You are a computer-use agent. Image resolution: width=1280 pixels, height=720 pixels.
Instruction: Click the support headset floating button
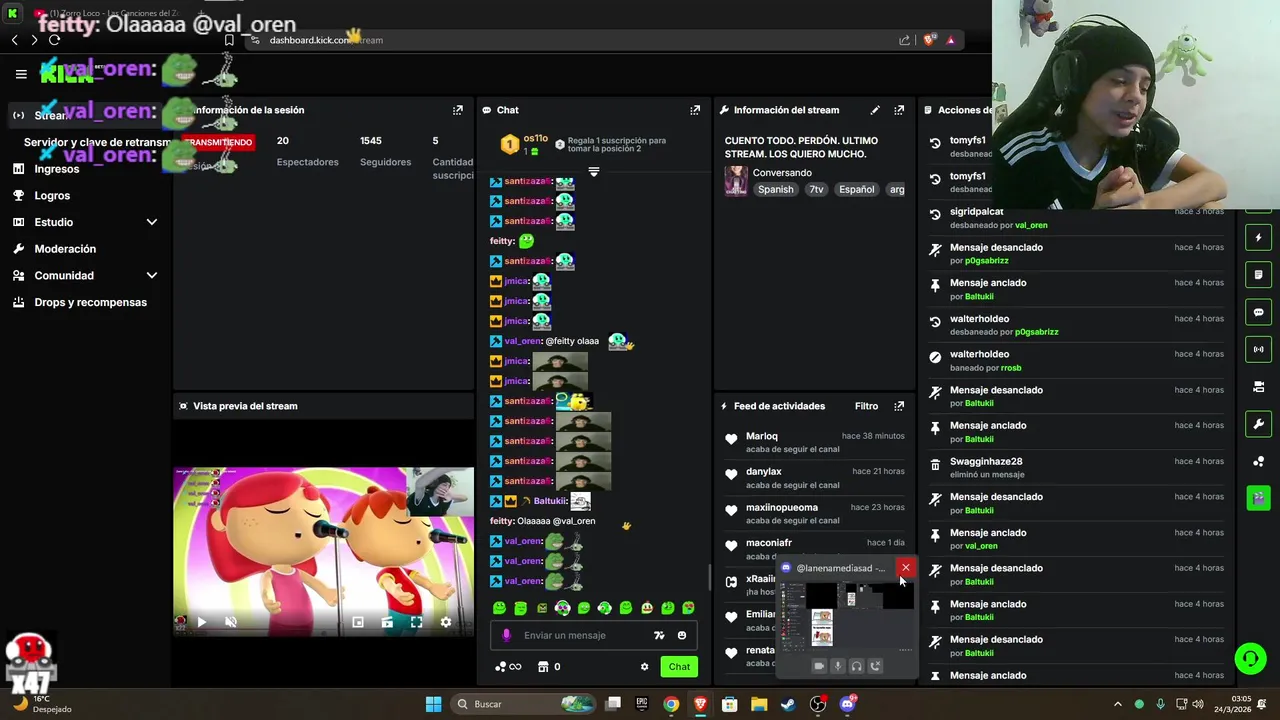tap(1250, 658)
